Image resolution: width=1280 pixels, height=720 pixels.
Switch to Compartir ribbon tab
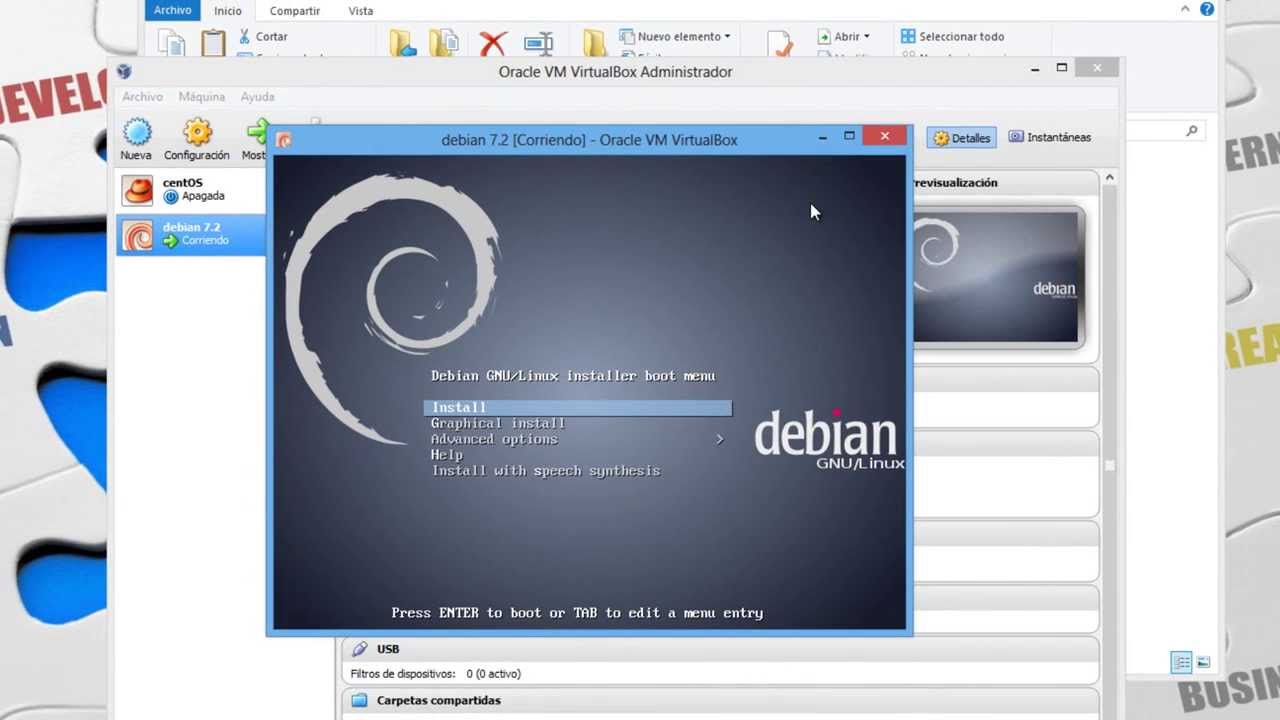(294, 11)
